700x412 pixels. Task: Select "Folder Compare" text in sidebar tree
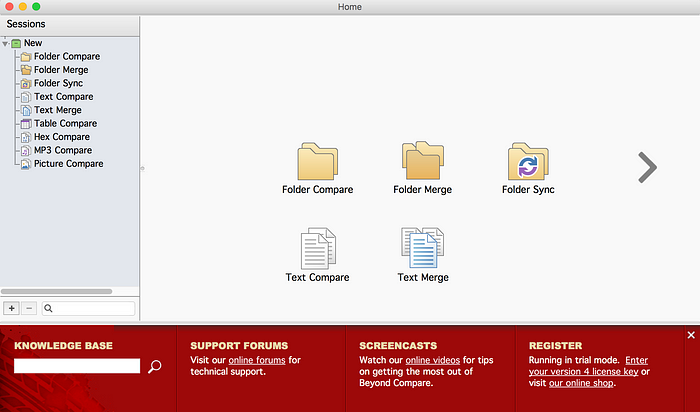pyautogui.click(x=67, y=57)
